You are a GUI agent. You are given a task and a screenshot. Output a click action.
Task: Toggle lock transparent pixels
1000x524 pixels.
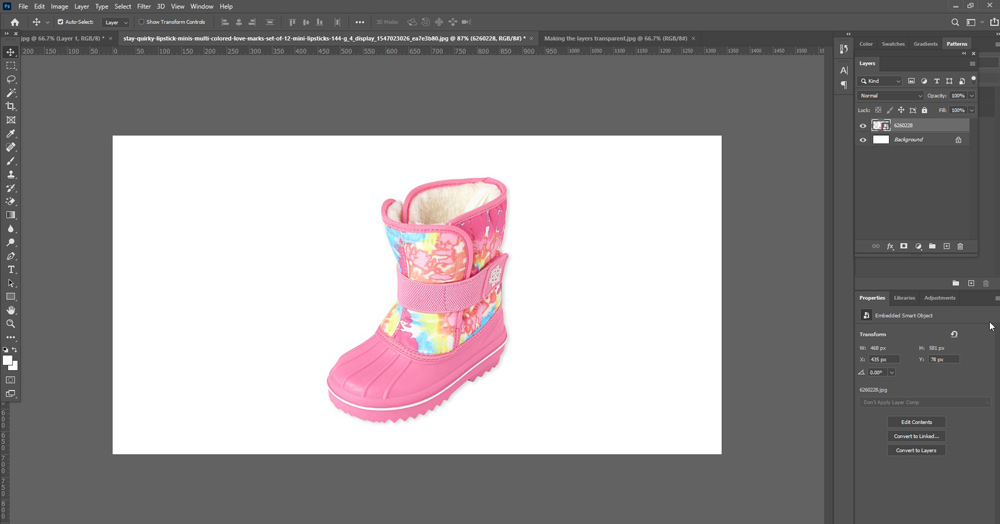tap(878, 110)
